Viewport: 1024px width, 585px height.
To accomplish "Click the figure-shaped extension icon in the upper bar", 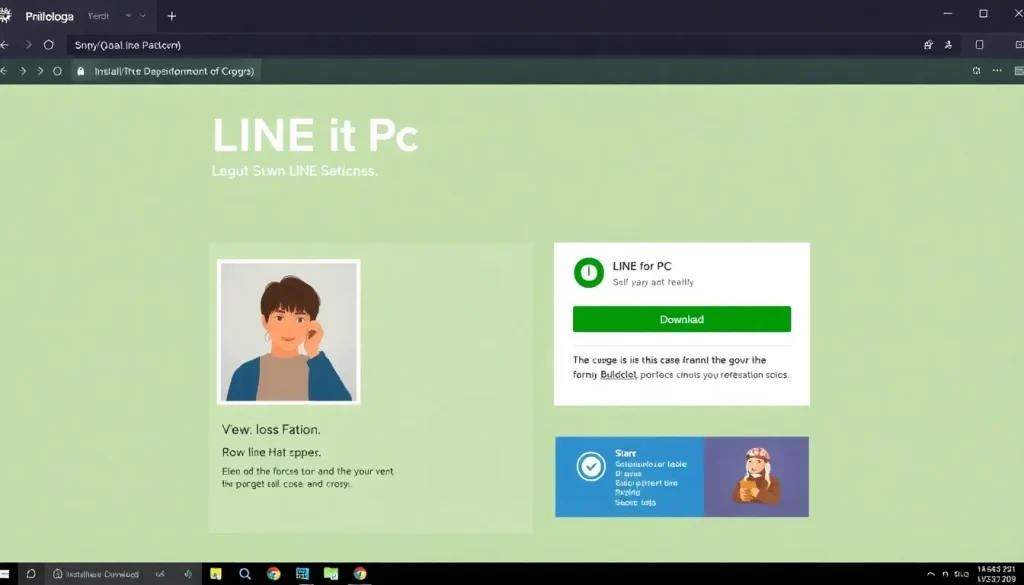I will [948, 45].
